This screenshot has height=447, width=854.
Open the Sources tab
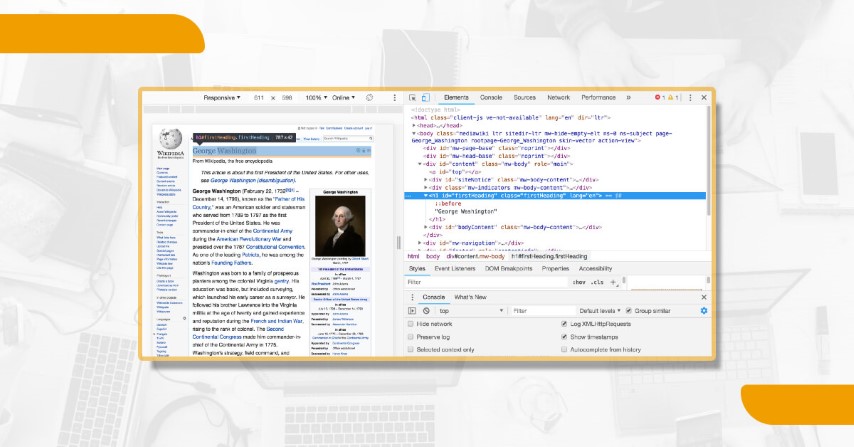[524, 97]
